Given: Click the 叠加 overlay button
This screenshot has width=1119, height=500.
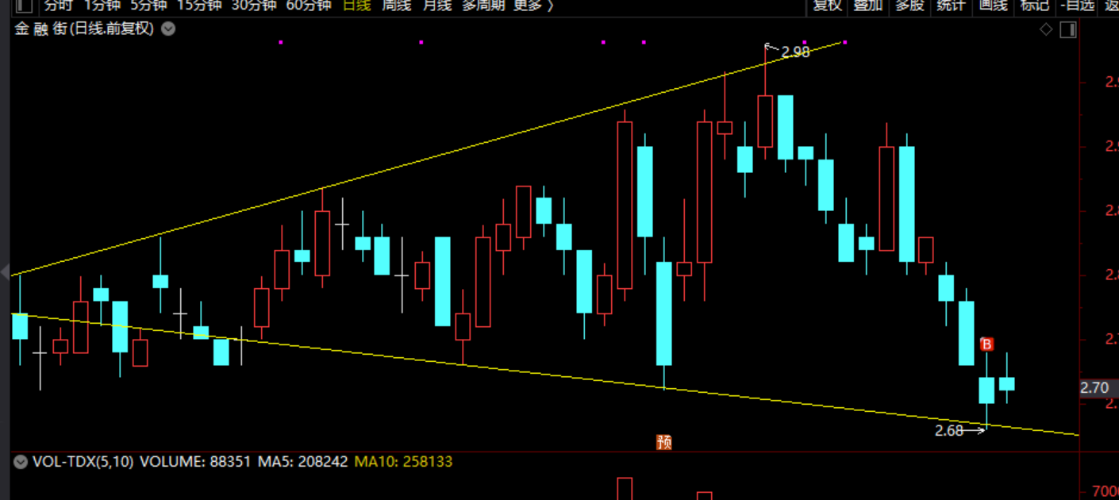Looking at the screenshot, I should (x=869, y=6).
